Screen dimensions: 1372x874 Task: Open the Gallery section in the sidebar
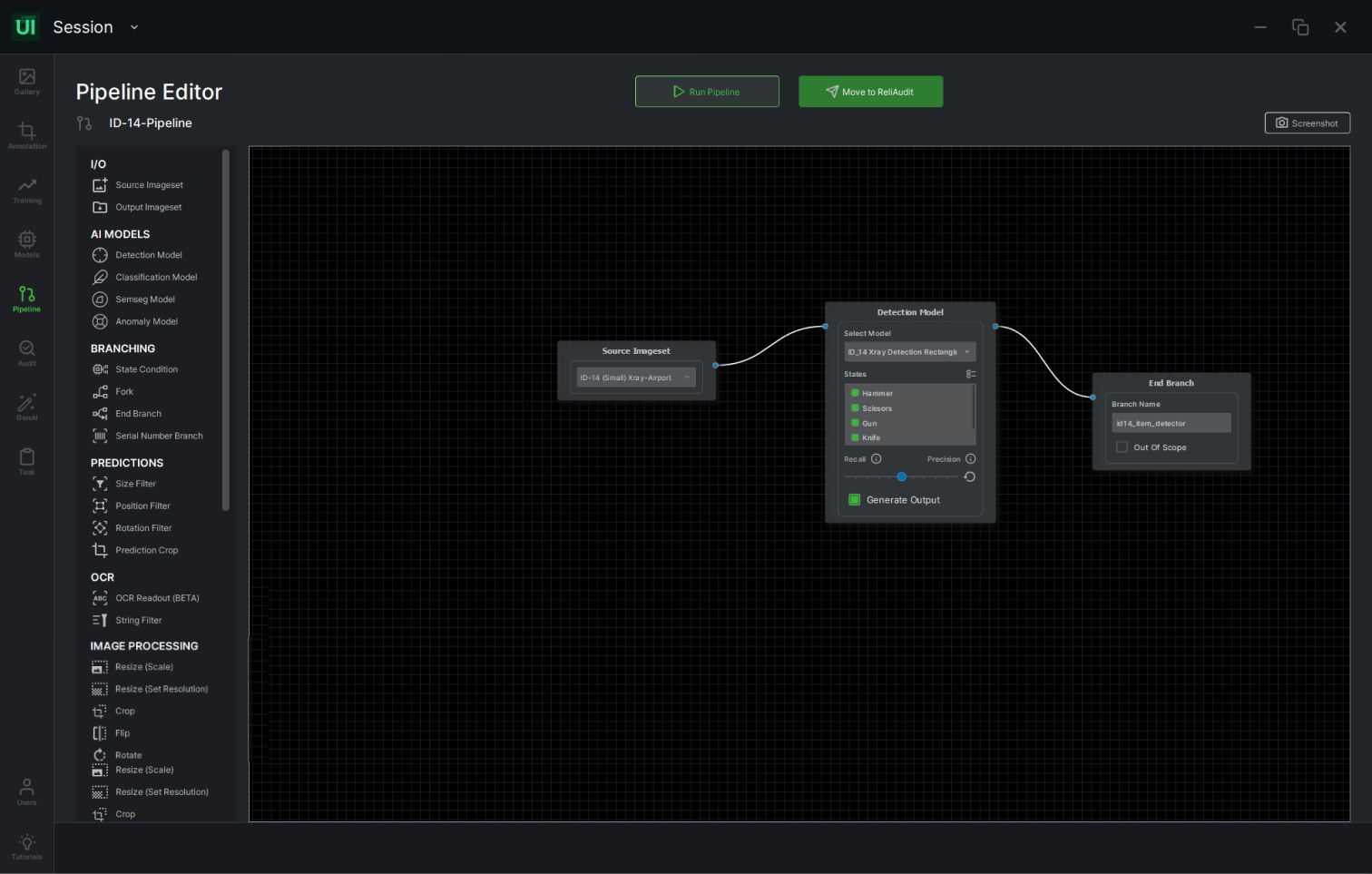tap(27, 82)
